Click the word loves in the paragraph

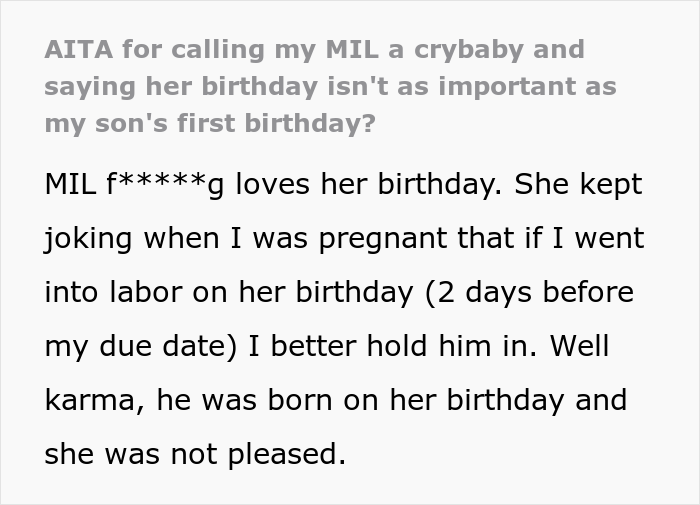271,185
